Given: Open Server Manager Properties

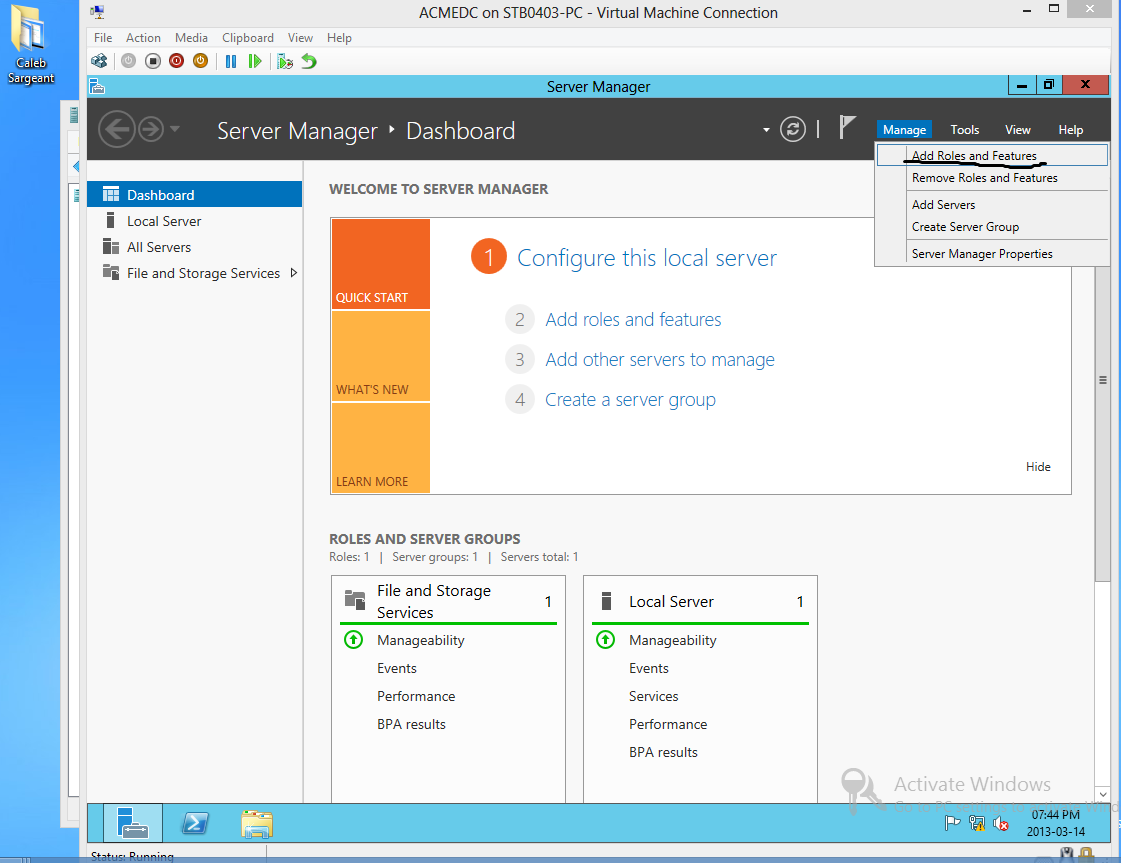Looking at the screenshot, I should tap(992, 254).
